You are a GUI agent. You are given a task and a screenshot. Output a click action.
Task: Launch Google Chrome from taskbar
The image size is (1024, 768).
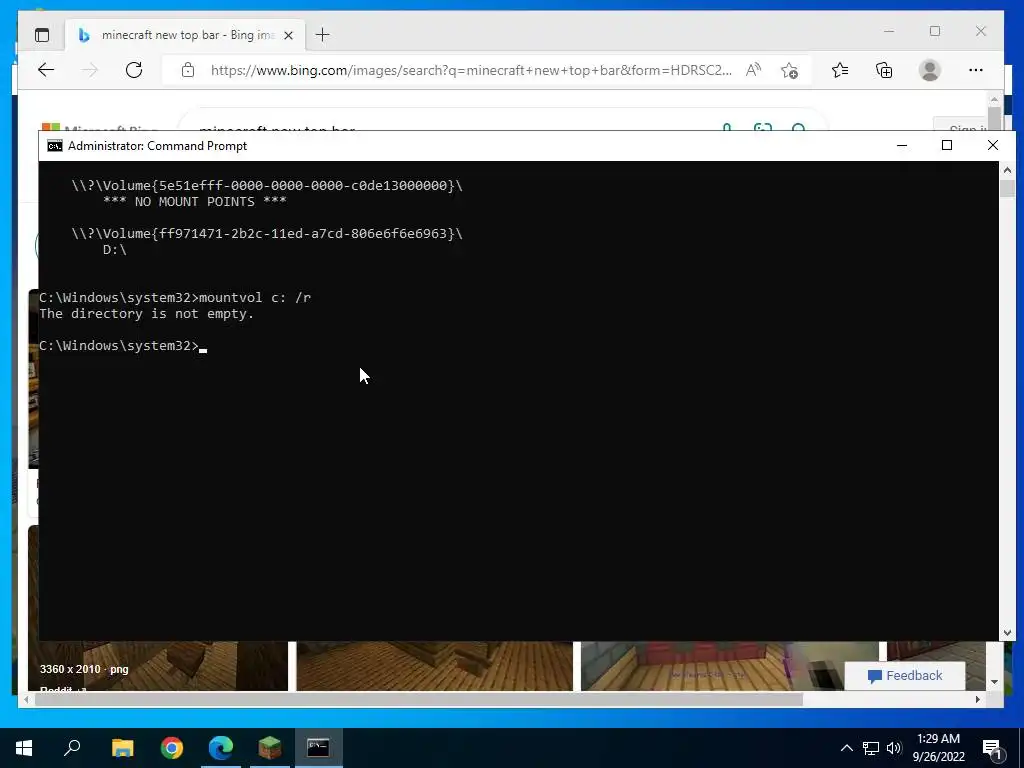[172, 748]
